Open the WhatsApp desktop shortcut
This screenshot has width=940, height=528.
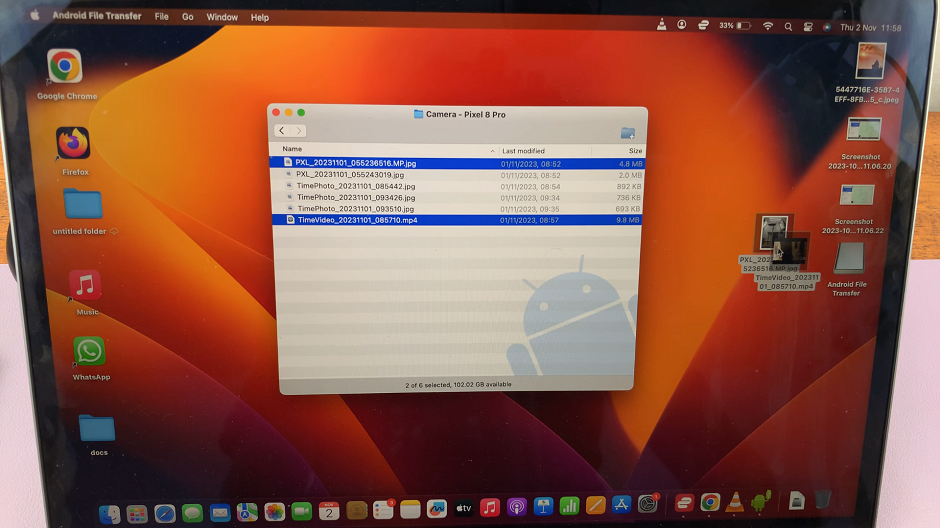click(89, 351)
